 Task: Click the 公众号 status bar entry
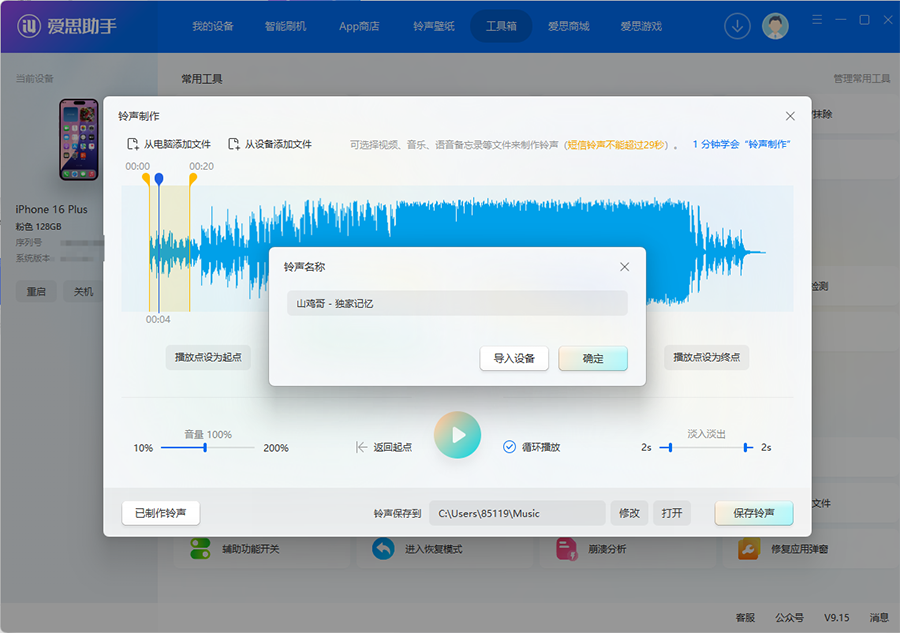(789, 618)
